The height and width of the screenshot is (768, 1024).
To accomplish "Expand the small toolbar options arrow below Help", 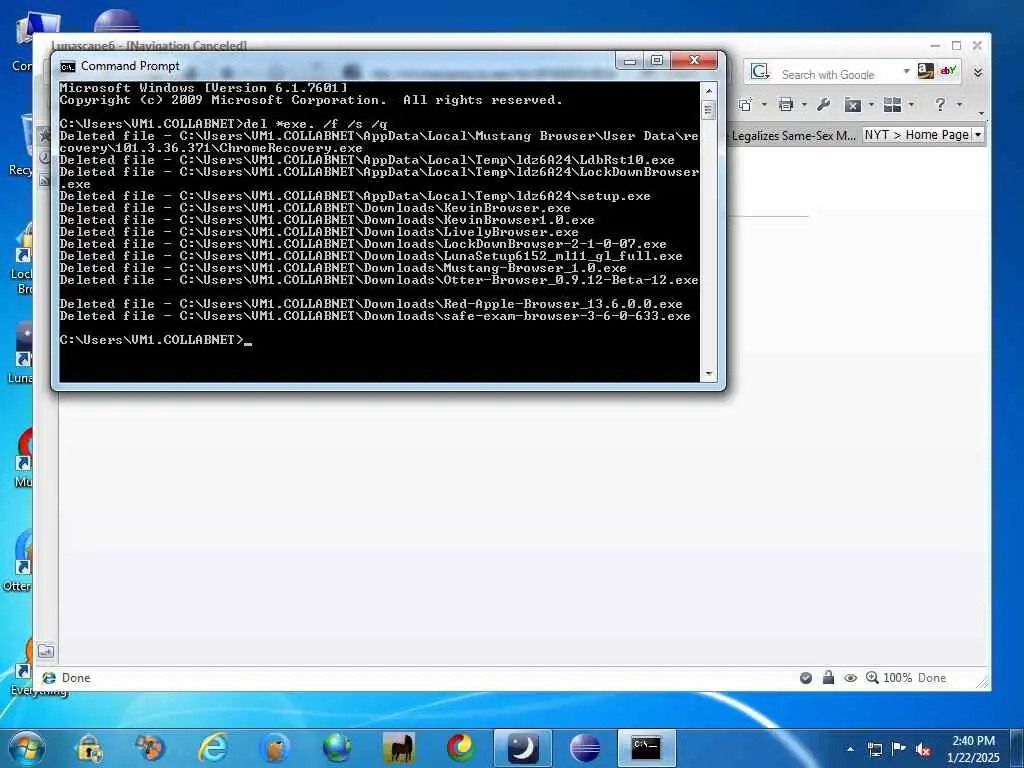I will (981, 115).
